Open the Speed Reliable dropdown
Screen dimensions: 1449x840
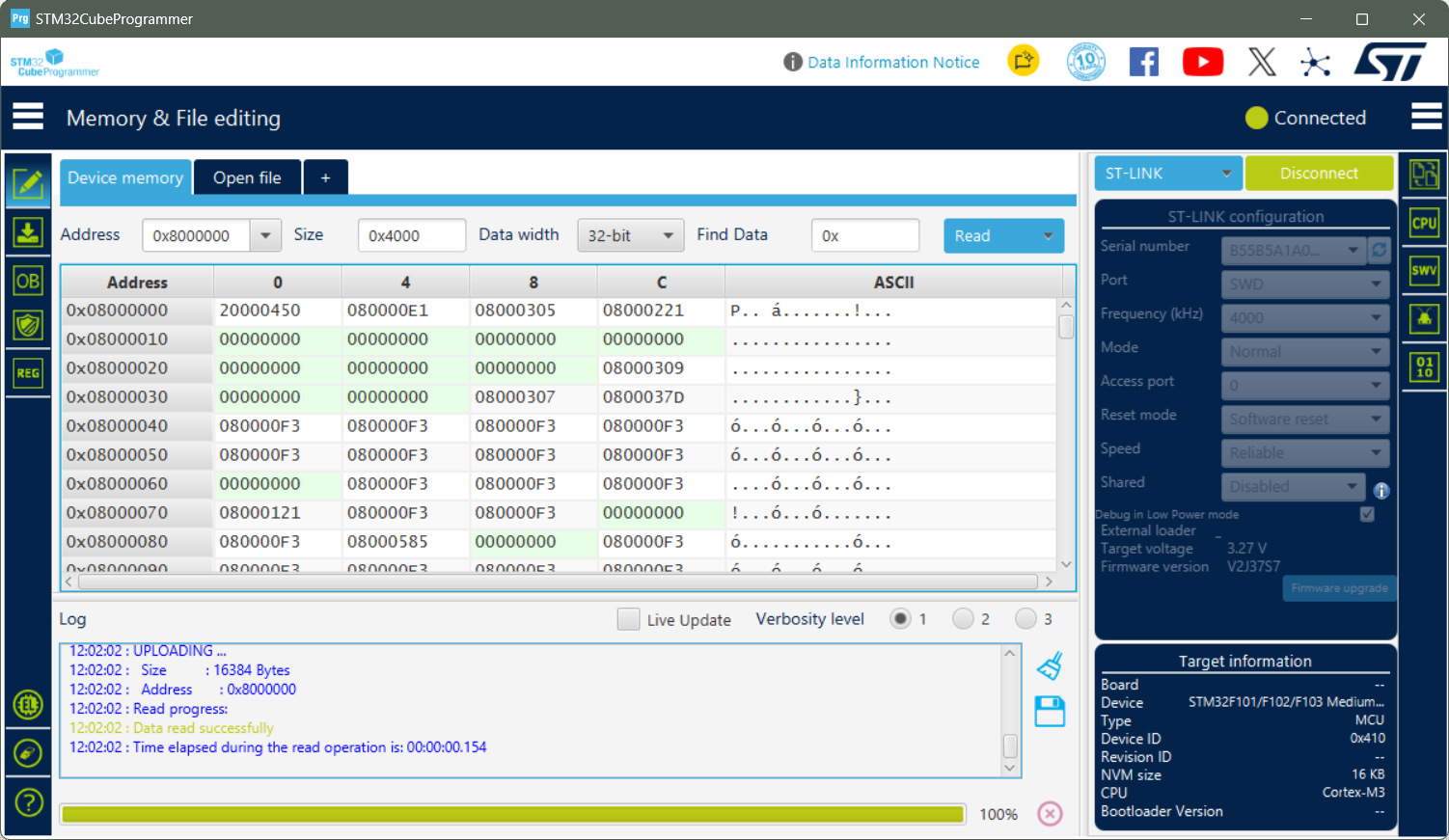click(1305, 452)
